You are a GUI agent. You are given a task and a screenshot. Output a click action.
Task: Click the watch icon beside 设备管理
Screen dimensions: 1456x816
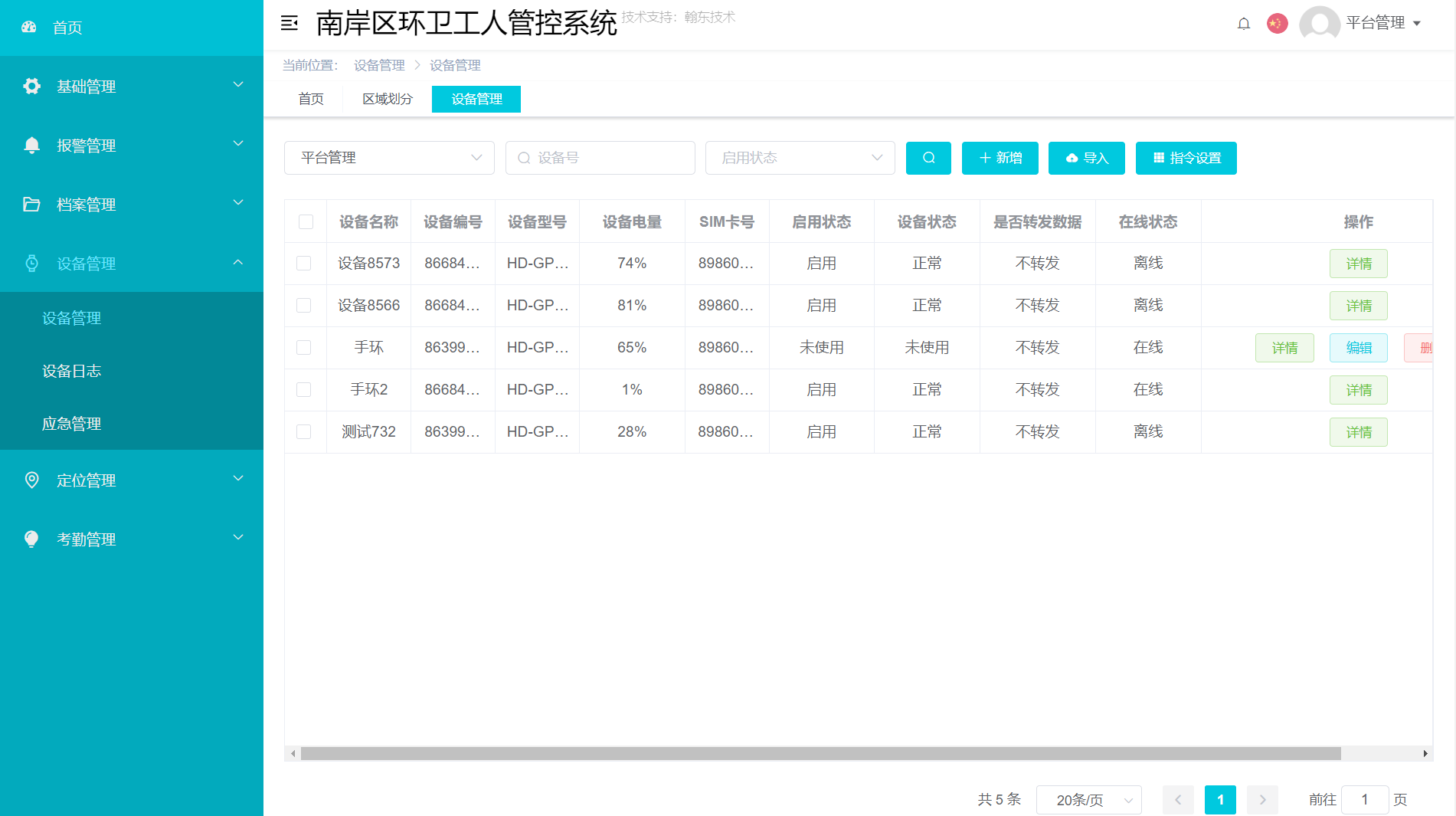(x=31, y=264)
